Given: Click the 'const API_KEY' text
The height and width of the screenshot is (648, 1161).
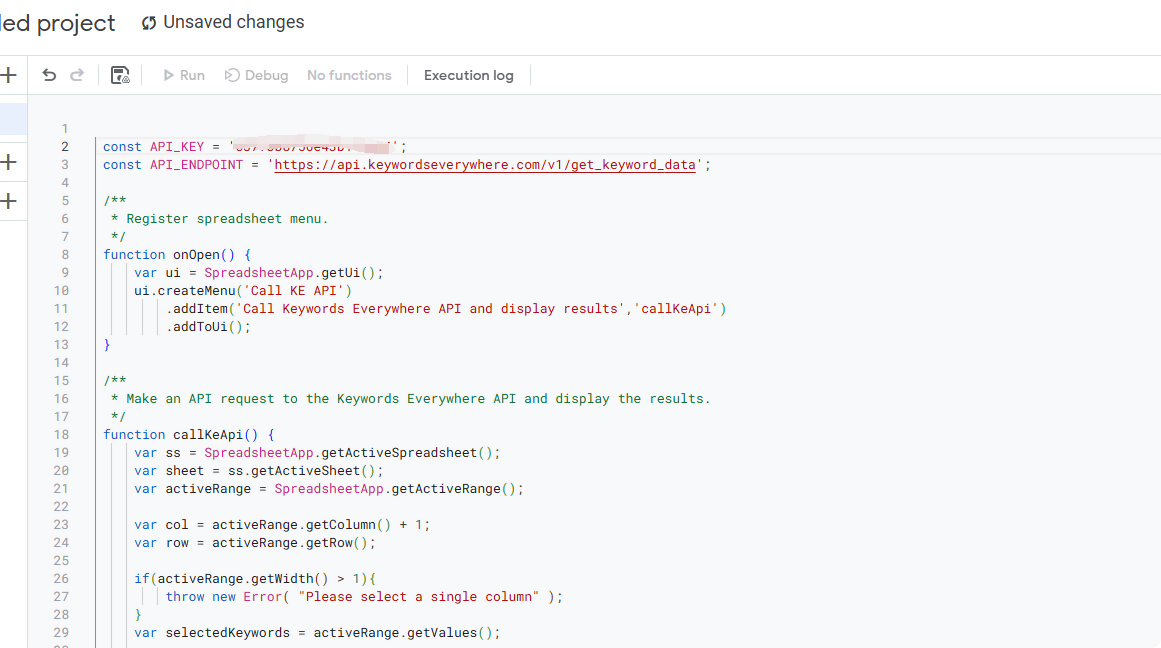Looking at the screenshot, I should click(x=153, y=147).
